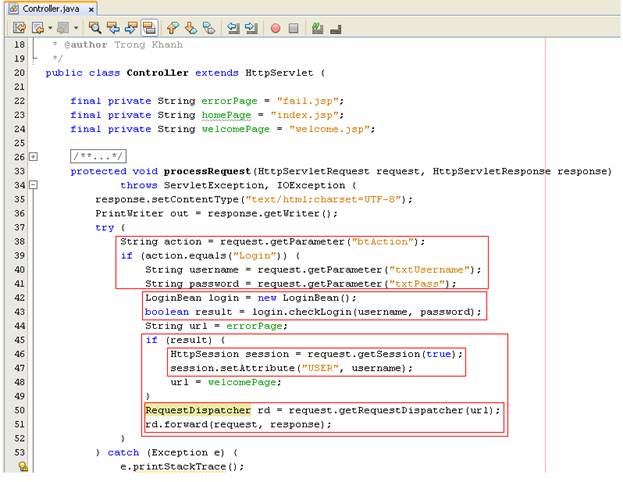Click Toggle Bookmark icon

pyautogui.click(x=209, y=28)
